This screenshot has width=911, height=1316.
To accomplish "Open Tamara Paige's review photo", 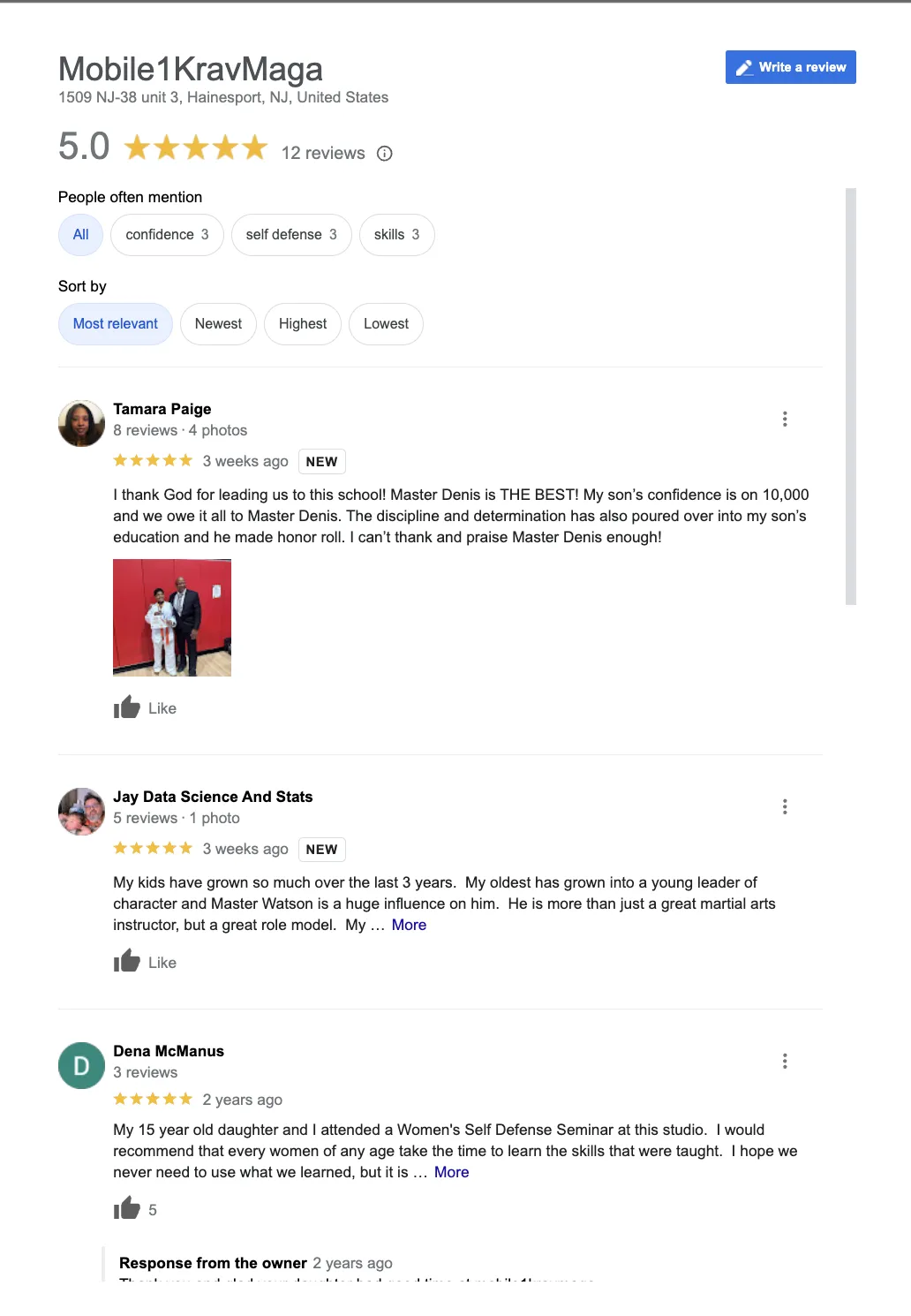I will point(172,617).
